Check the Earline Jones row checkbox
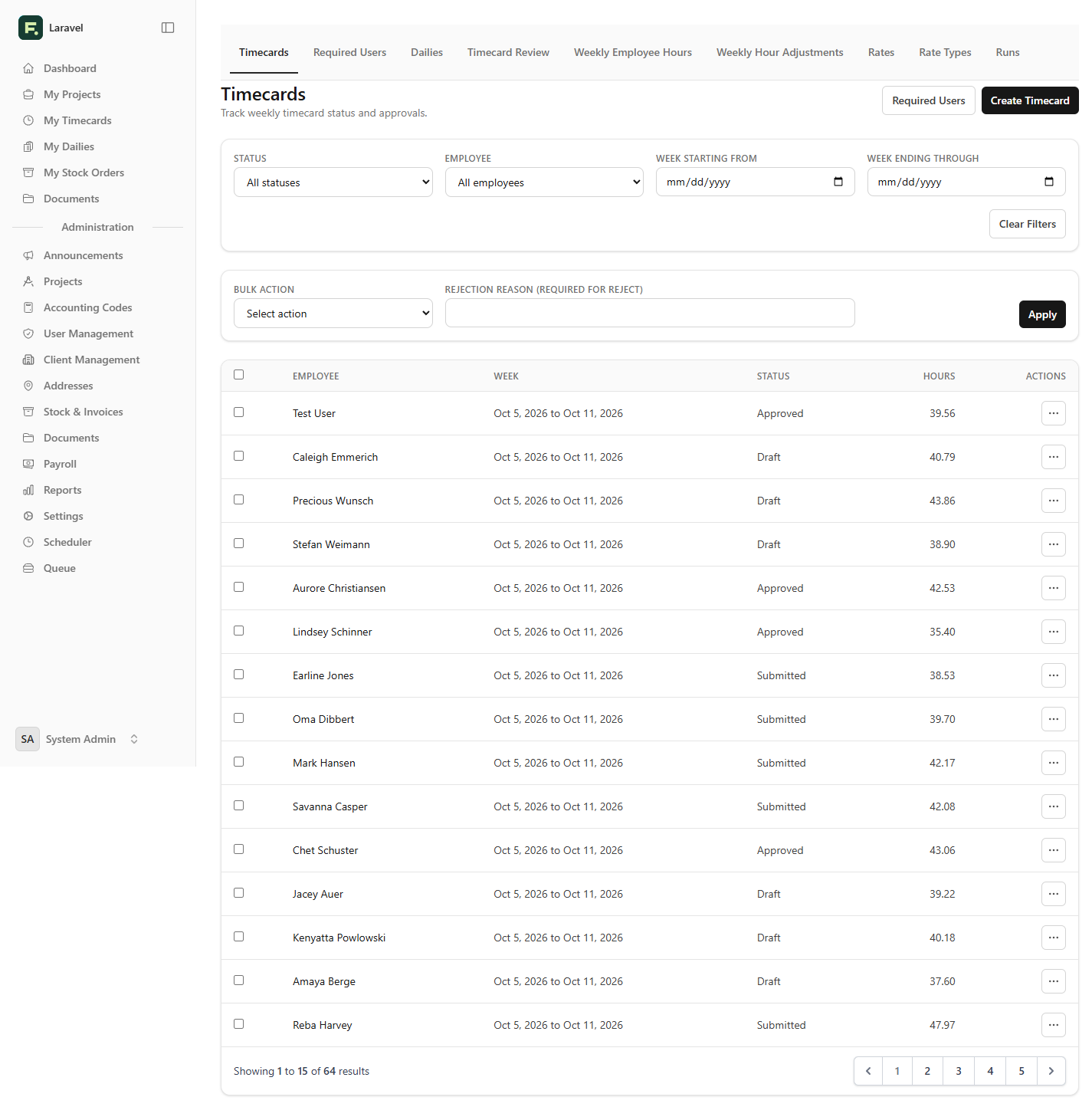Screen dimensions: 1092x1120 (x=239, y=675)
